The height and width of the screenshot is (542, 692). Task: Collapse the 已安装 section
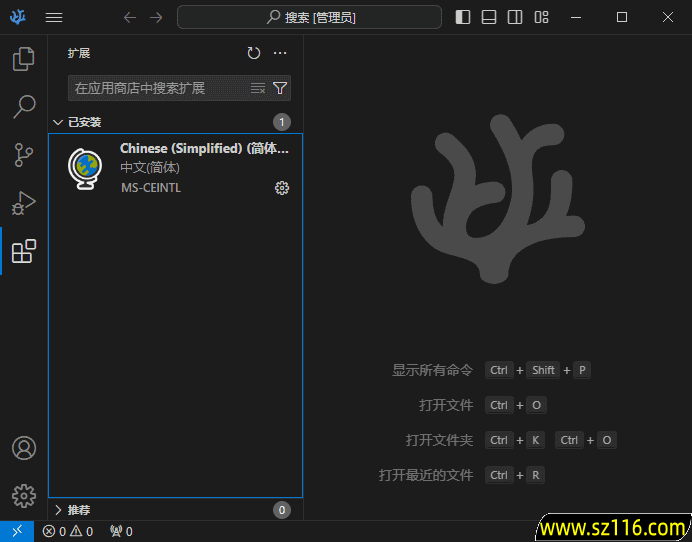click(58, 122)
